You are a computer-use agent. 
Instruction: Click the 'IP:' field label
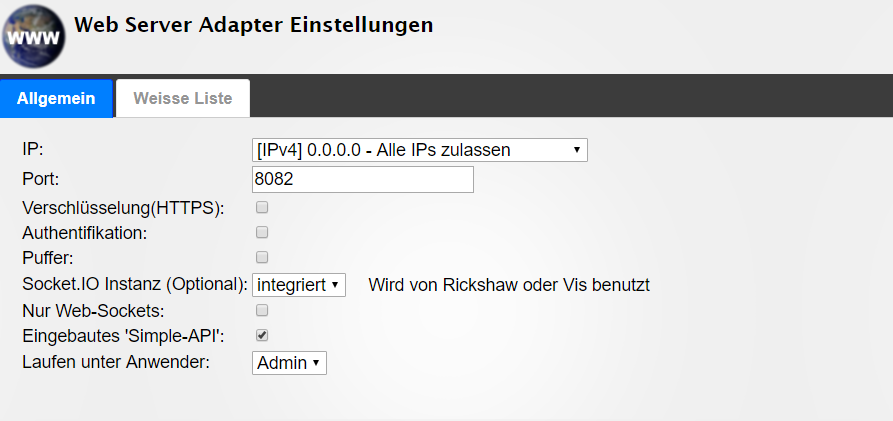(x=33, y=149)
